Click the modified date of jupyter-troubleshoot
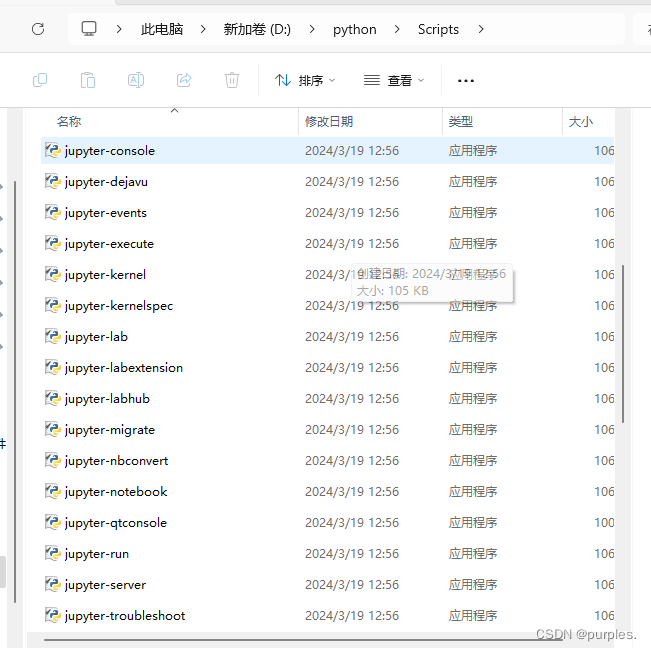 pyautogui.click(x=352, y=615)
